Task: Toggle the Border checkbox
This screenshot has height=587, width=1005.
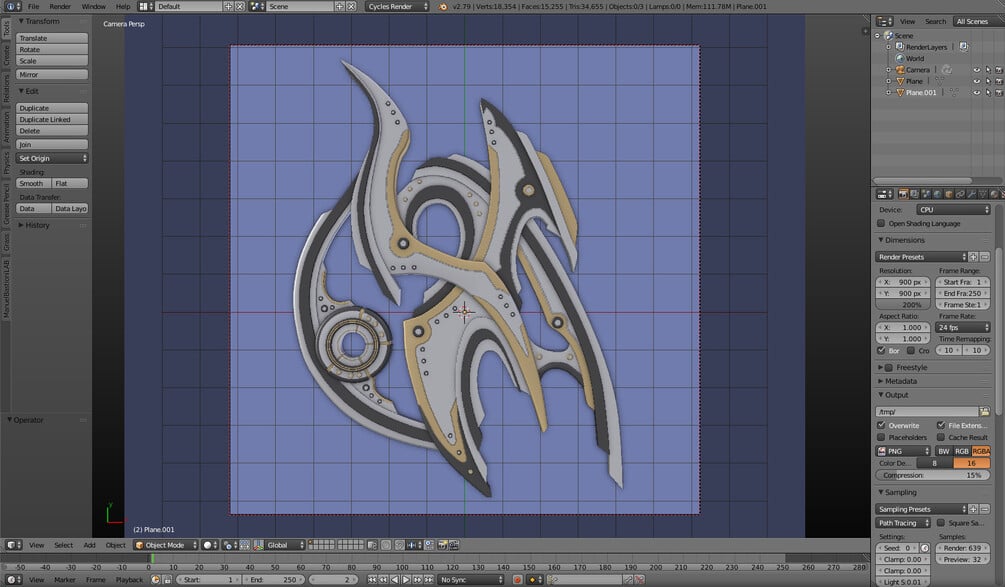Action: tap(881, 351)
